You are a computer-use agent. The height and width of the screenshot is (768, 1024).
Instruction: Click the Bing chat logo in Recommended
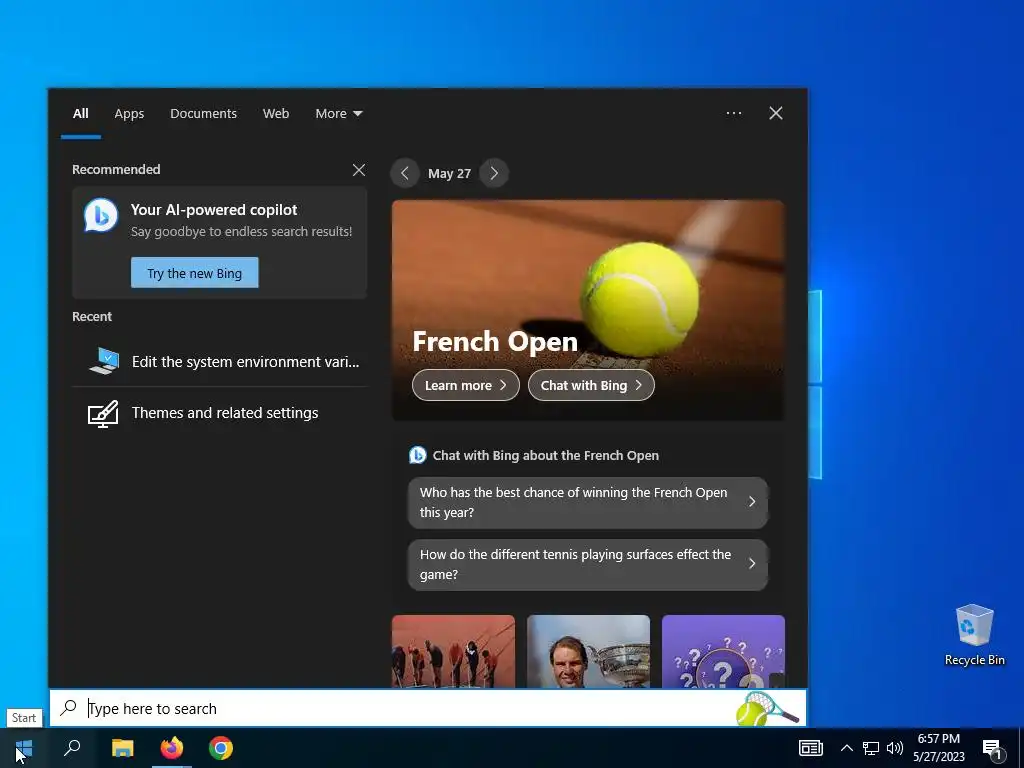(101, 216)
